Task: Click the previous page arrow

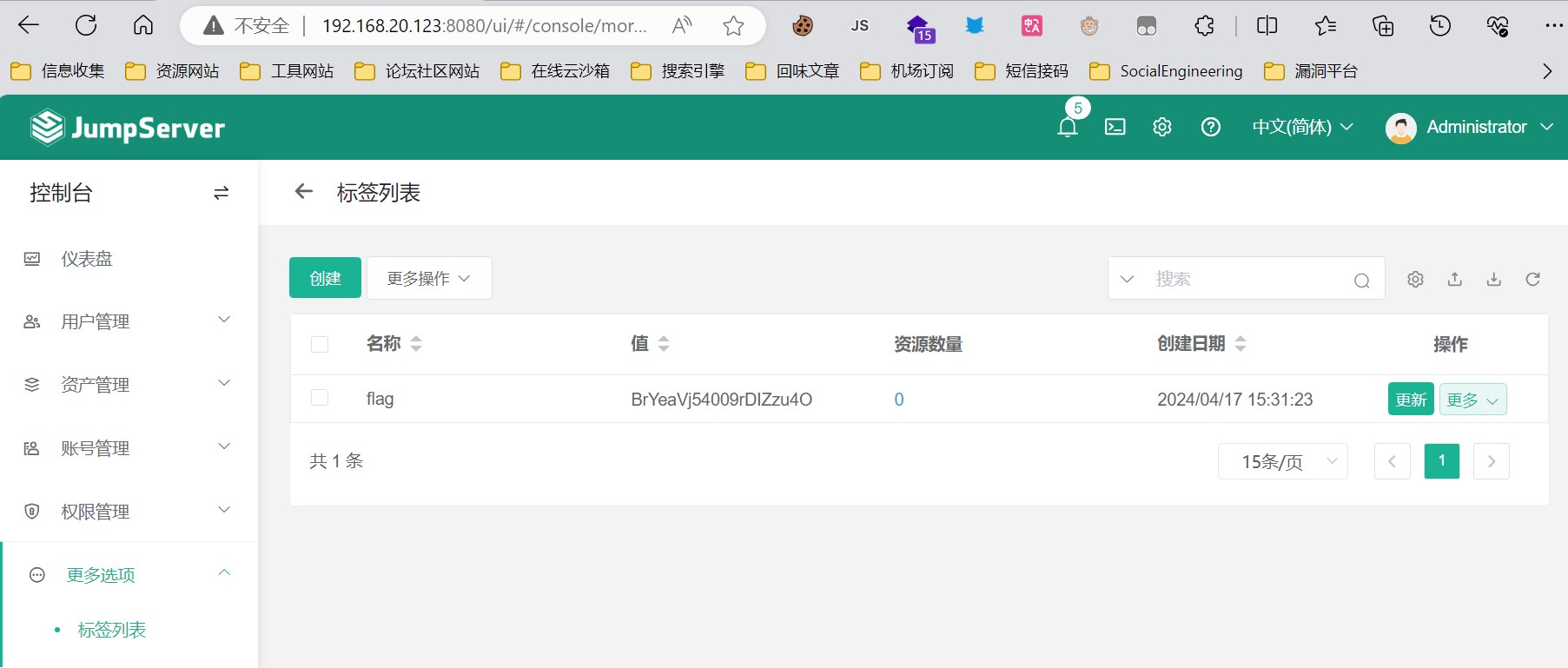Action: [1393, 461]
